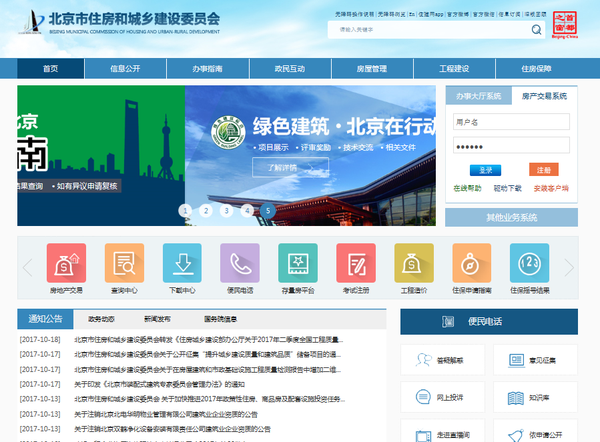This screenshot has width=600, height=442.
Task: Open the 工程建设 navigation item
Action: coord(454,69)
